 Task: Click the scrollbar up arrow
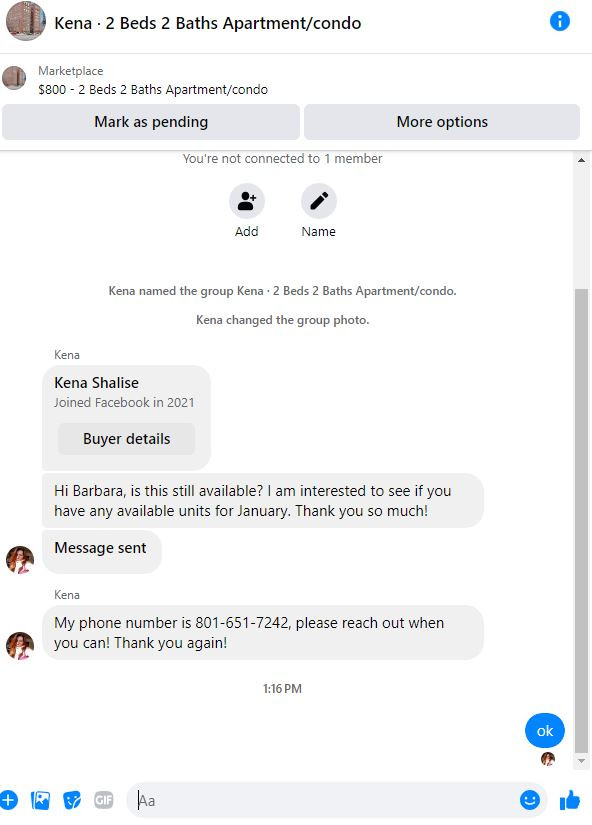581,160
